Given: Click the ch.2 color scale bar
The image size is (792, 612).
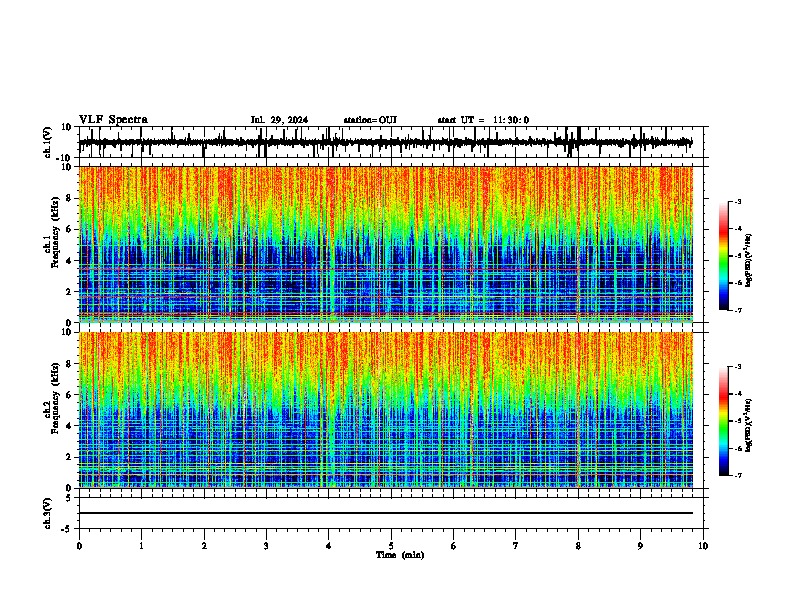Looking at the screenshot, I should coord(724,421).
